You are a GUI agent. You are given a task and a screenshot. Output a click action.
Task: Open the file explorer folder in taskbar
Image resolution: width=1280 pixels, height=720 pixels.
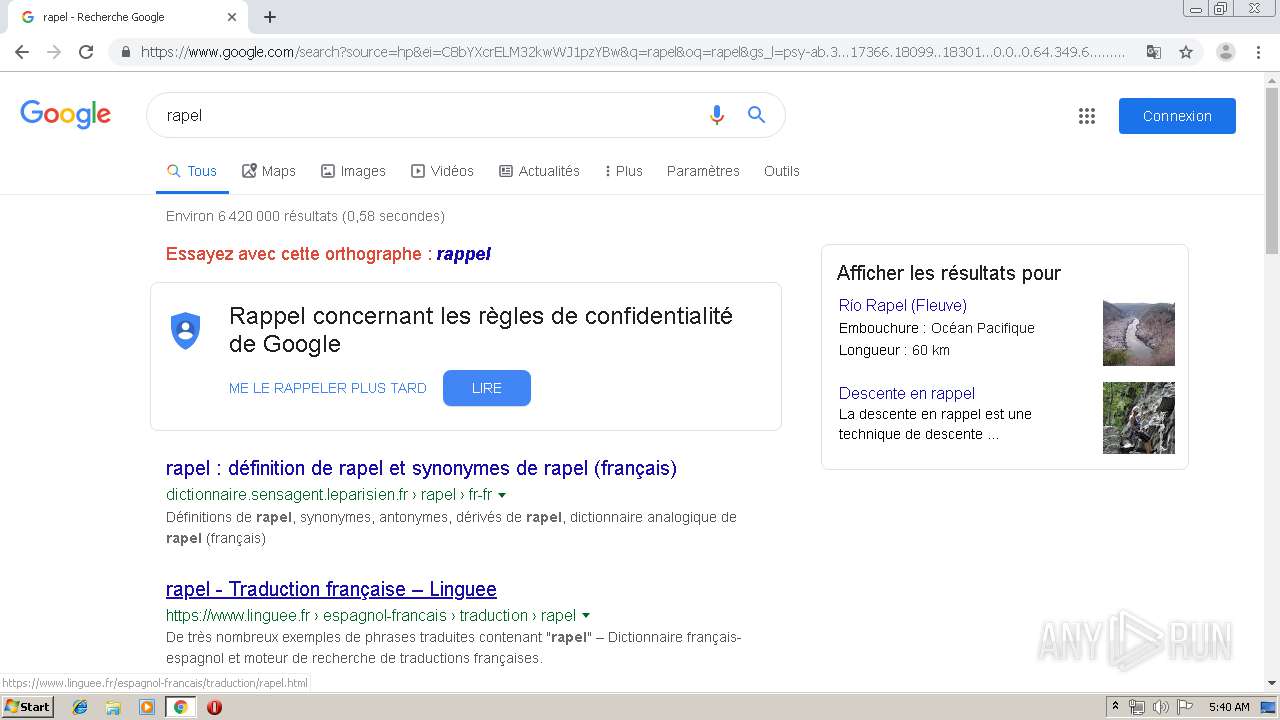tap(113, 707)
